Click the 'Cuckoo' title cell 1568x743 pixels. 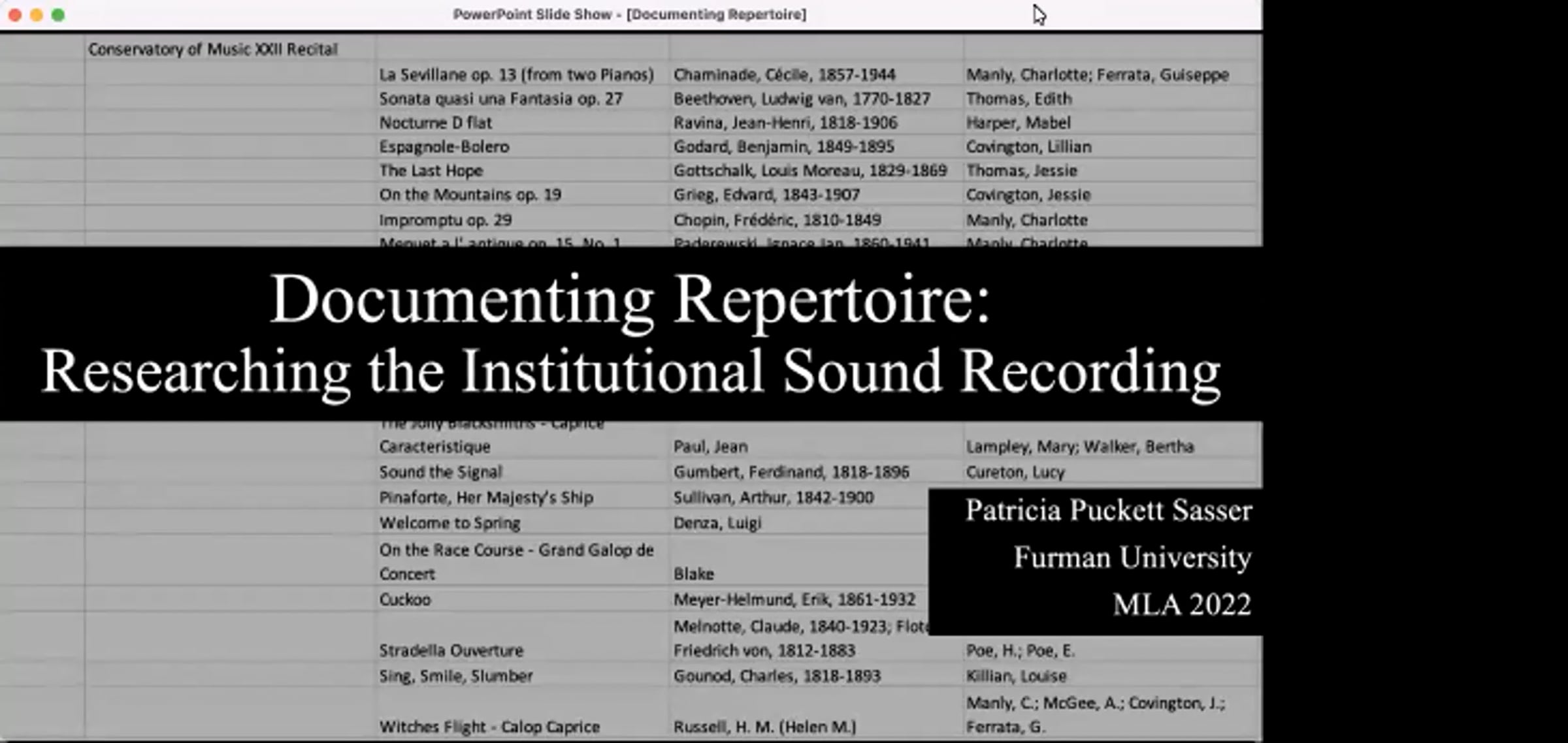point(405,599)
